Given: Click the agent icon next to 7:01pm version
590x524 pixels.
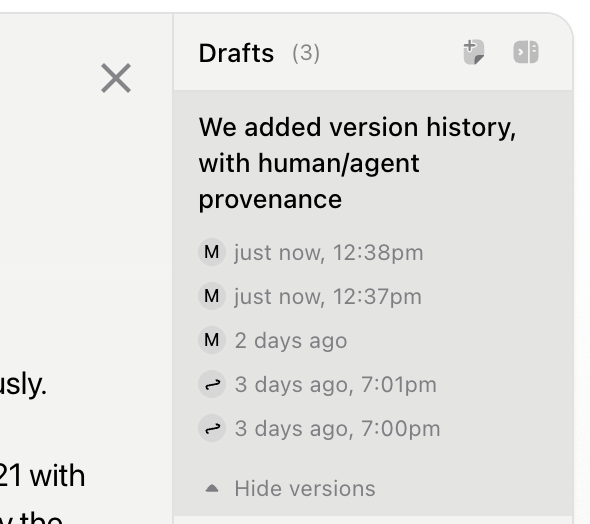Looking at the screenshot, I should 212,384.
